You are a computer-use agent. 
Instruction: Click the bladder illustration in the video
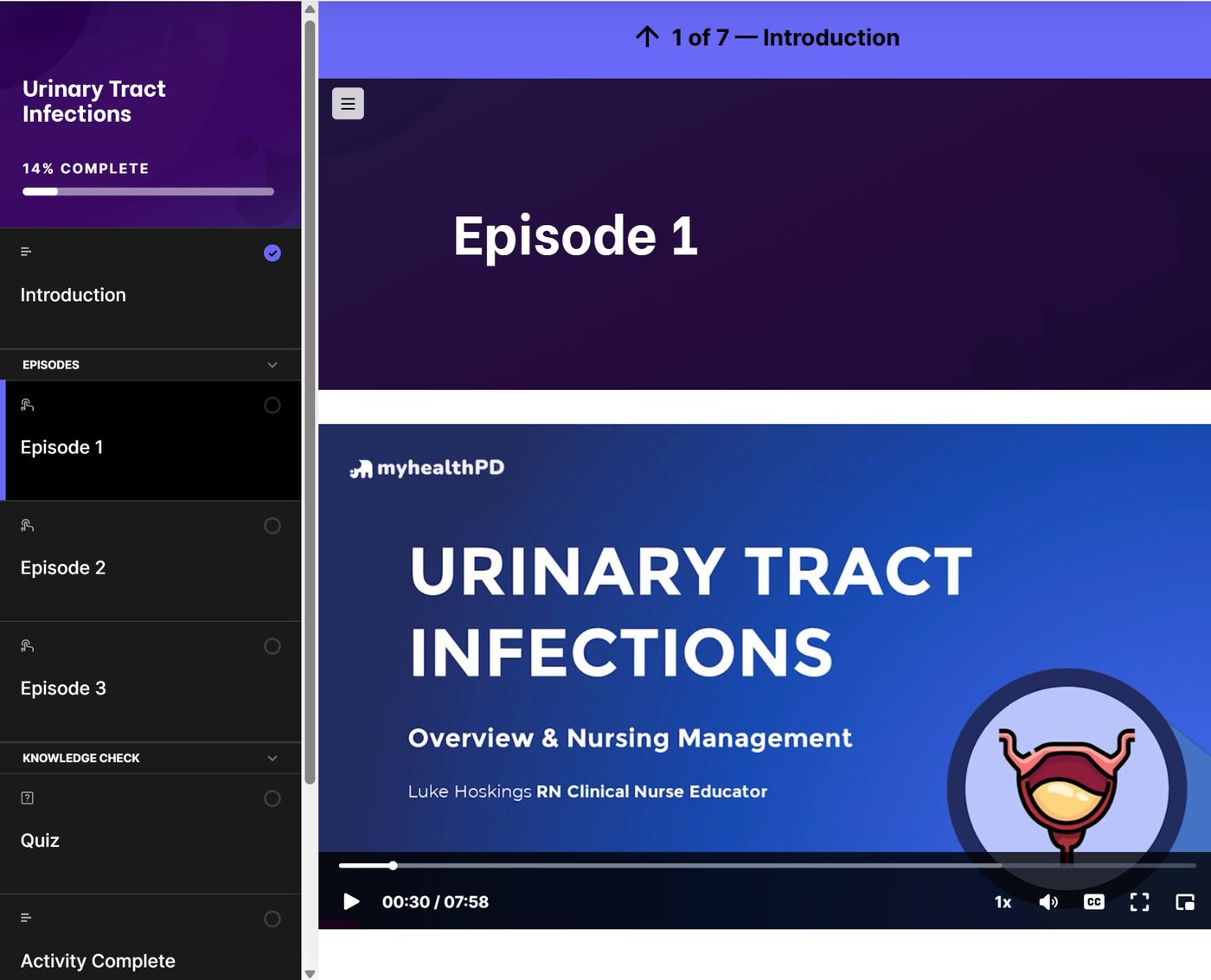coord(1067,789)
